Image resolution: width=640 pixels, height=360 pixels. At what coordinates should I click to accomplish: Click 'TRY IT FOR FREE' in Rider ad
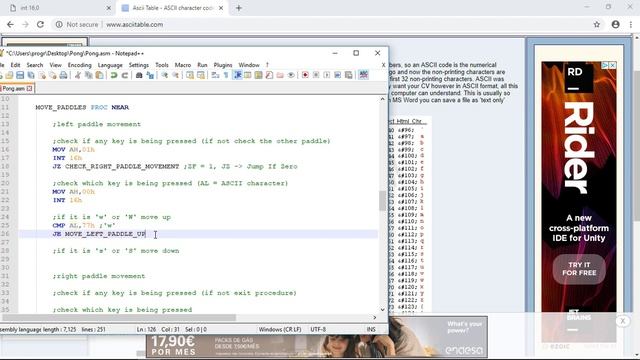(579, 269)
